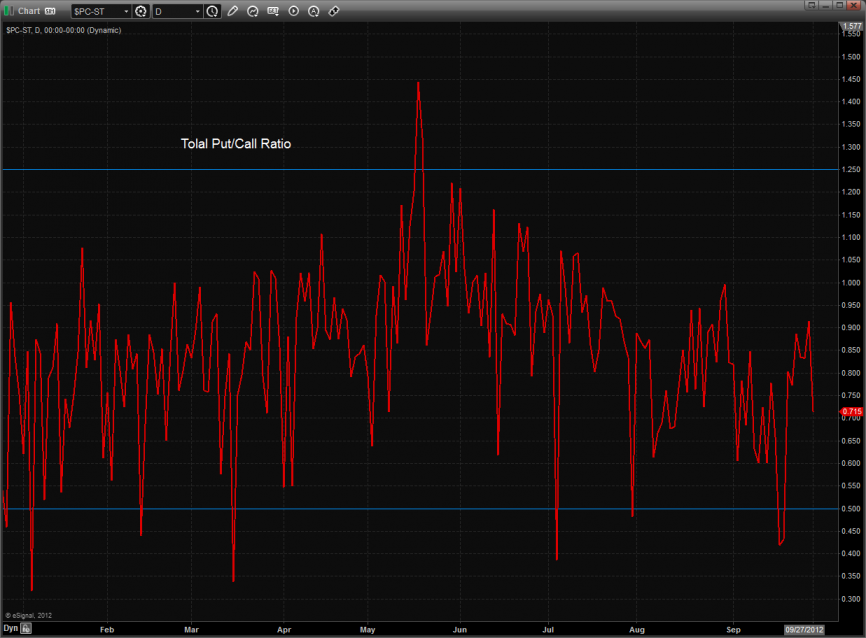Open the $PC-ST symbol dropdown

click(x=126, y=11)
